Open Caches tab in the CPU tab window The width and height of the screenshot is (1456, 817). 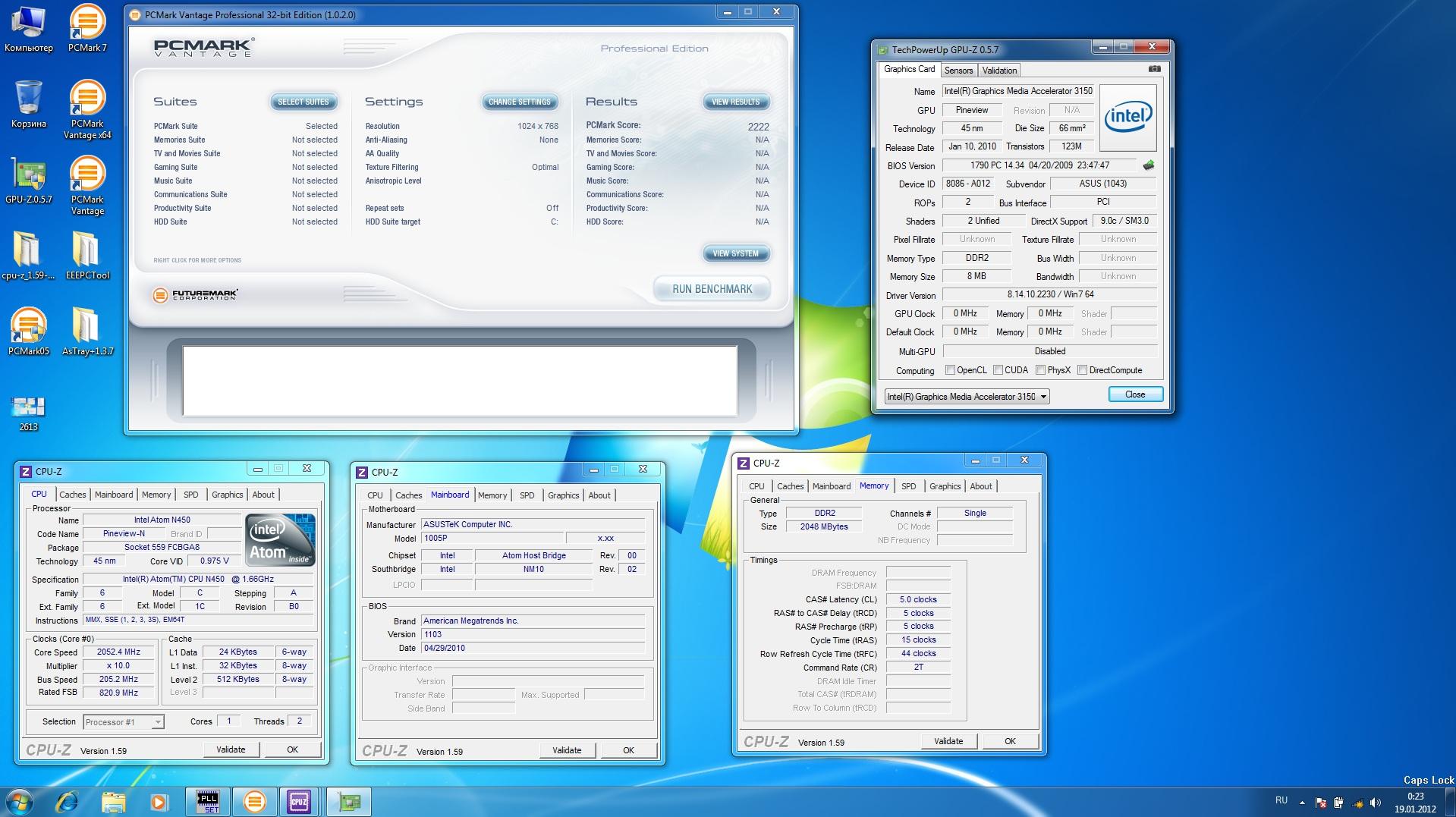(x=73, y=495)
